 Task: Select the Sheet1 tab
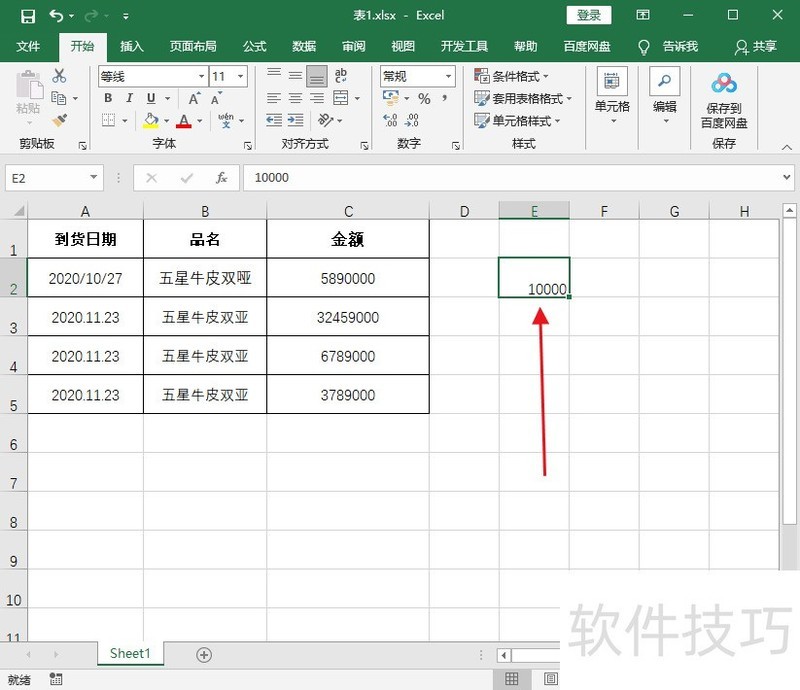coord(130,654)
